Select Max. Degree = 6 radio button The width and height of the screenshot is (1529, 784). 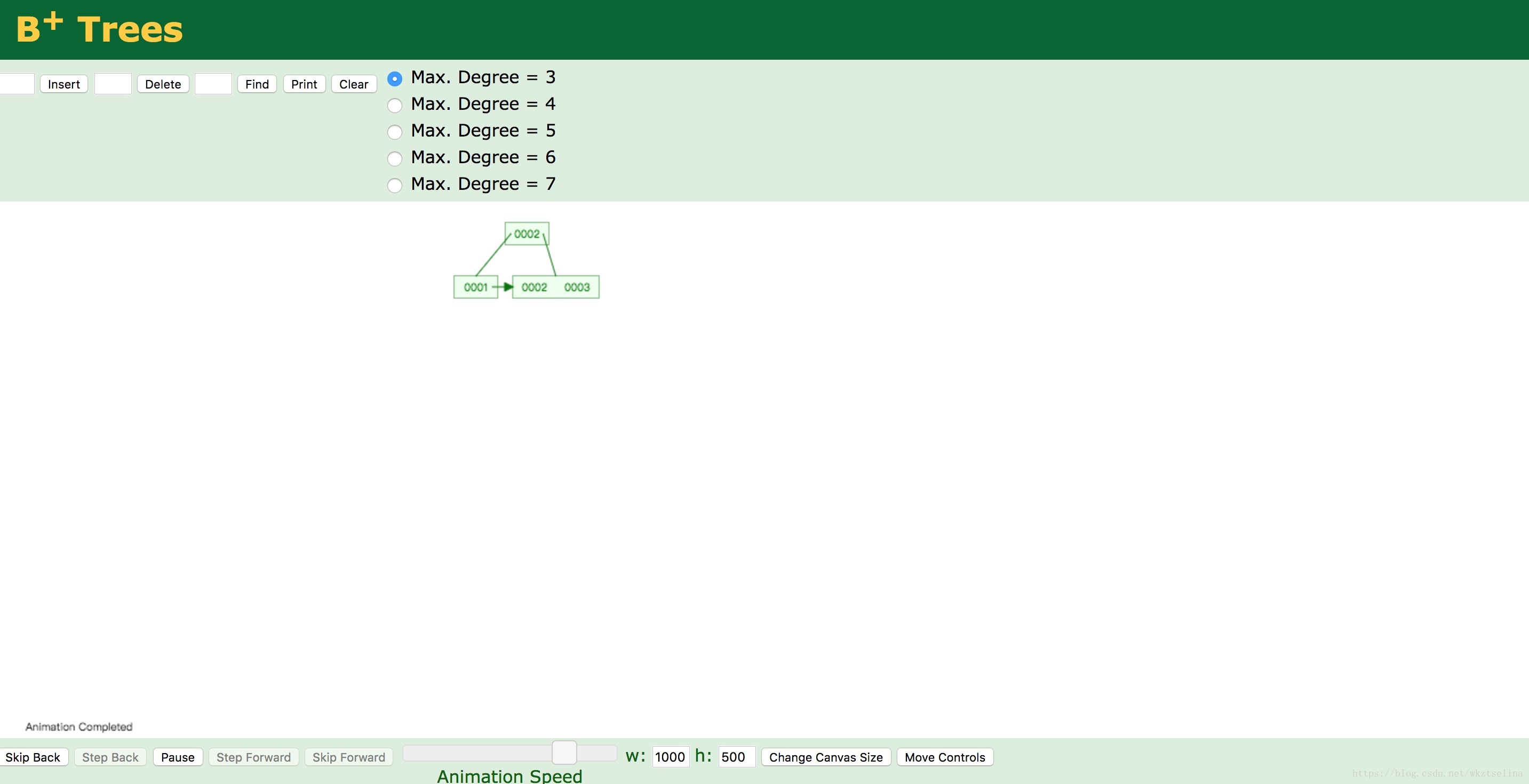tap(395, 158)
